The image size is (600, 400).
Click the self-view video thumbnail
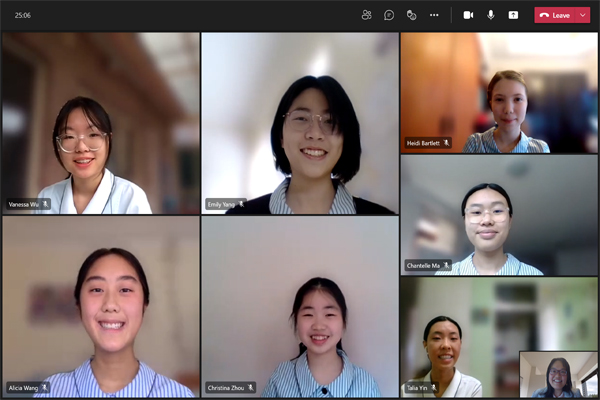[558, 375]
